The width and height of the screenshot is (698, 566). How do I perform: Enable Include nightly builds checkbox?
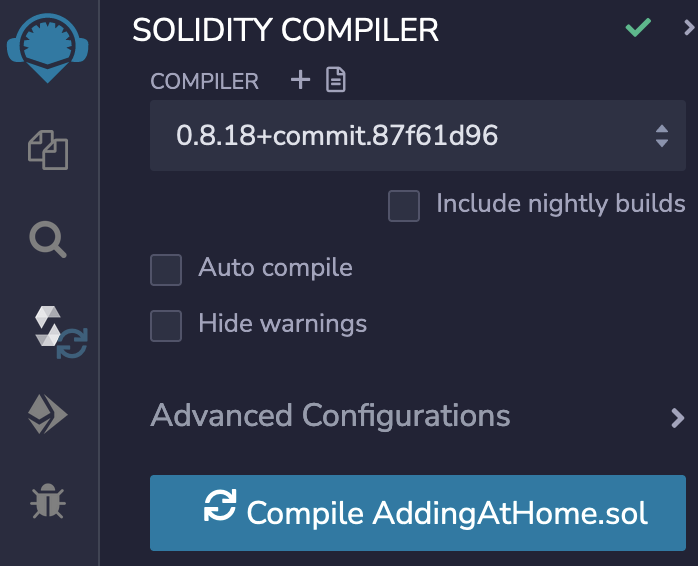[404, 206]
